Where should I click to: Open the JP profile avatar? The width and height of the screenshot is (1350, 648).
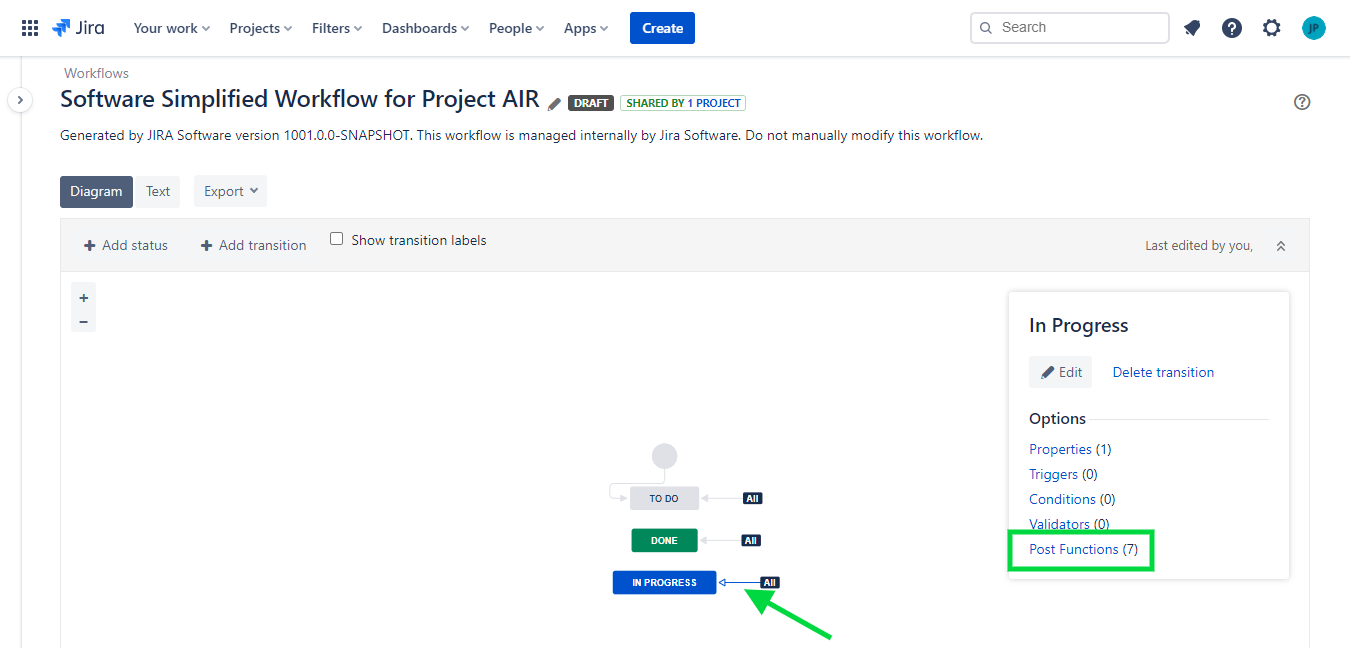tap(1313, 27)
